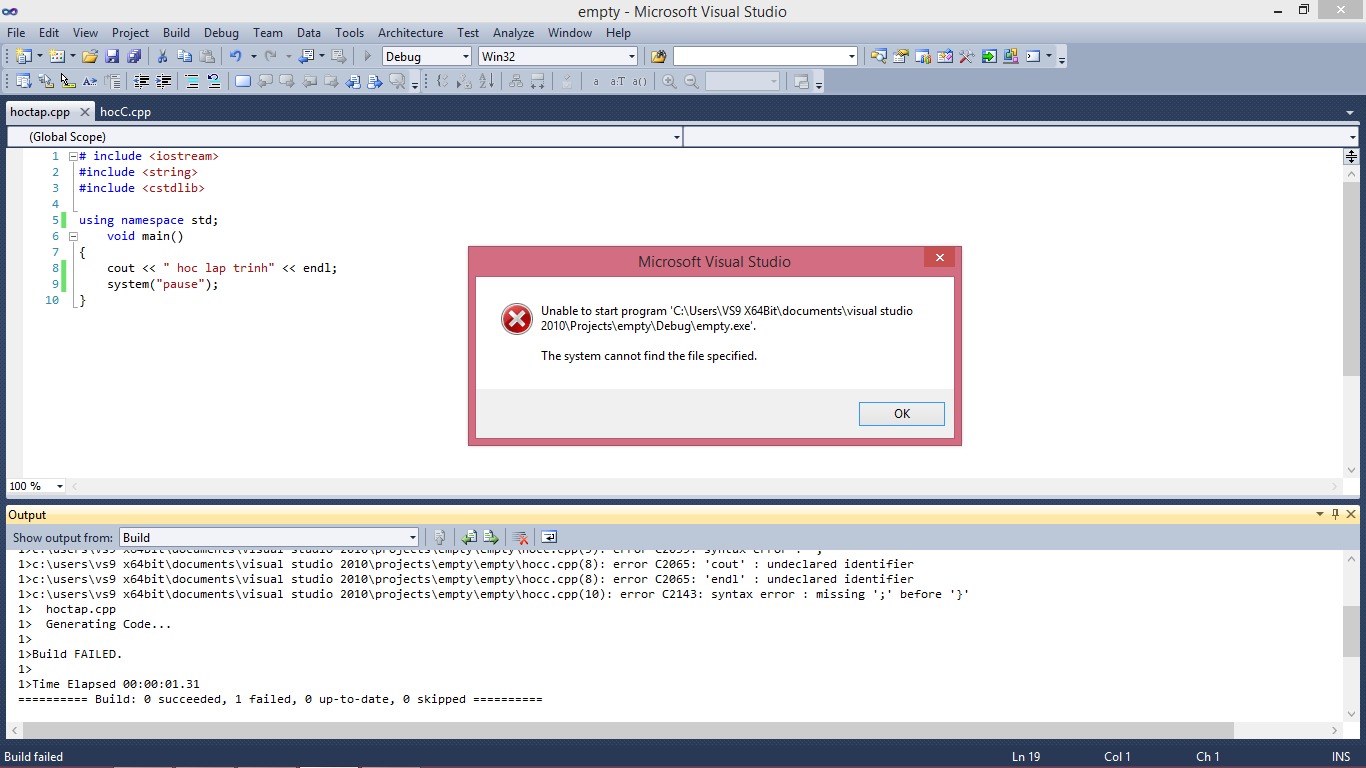This screenshot has height=768, width=1366.
Task: Click inside the Find search input box
Action: tap(758, 56)
